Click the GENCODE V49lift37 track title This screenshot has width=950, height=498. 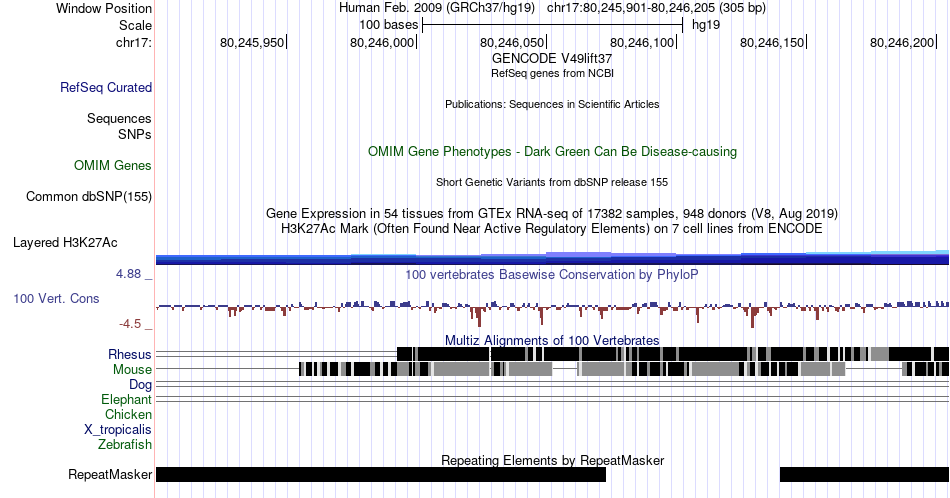[552, 58]
